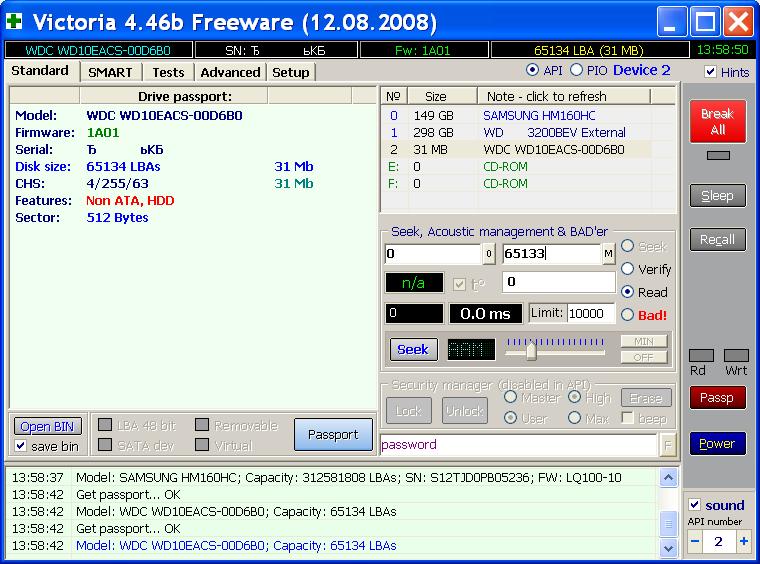760x564 pixels.
Task: Click the blue Power button
Action: pos(717,444)
